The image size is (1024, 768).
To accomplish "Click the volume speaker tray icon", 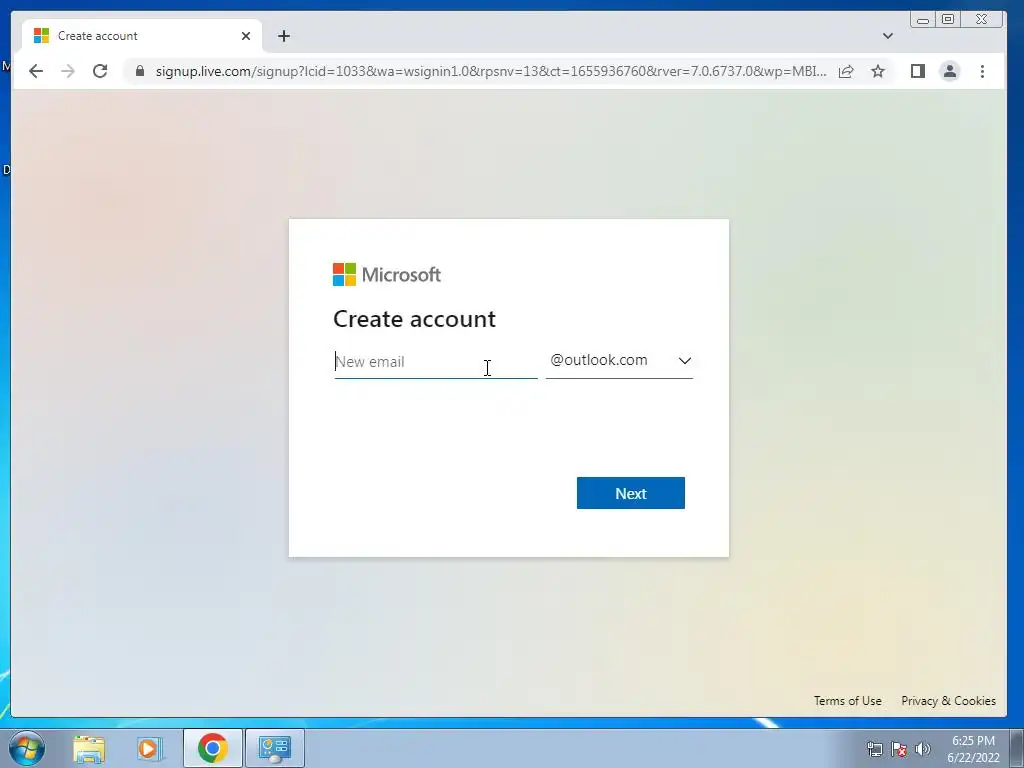I will click(923, 749).
